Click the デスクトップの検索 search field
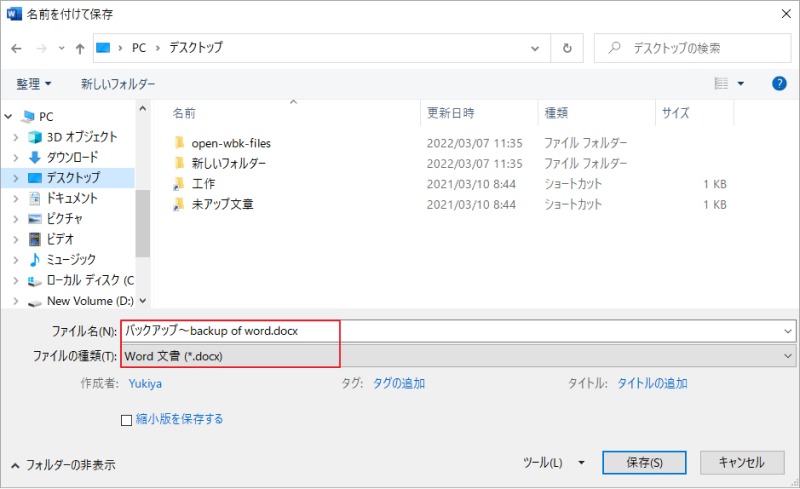Image resolution: width=800 pixels, height=489 pixels. tap(692, 48)
